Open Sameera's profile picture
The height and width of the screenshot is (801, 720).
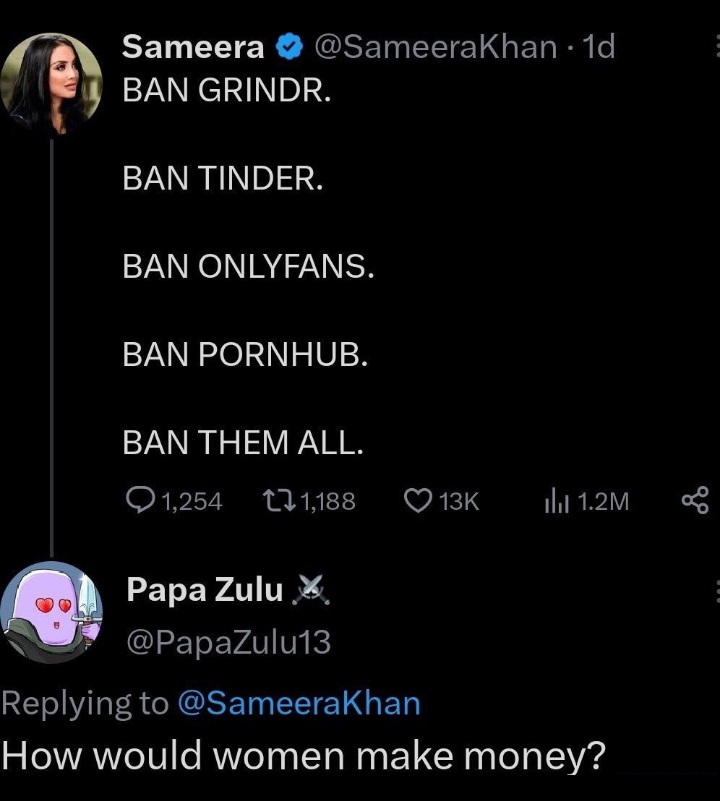[x=50, y=84]
